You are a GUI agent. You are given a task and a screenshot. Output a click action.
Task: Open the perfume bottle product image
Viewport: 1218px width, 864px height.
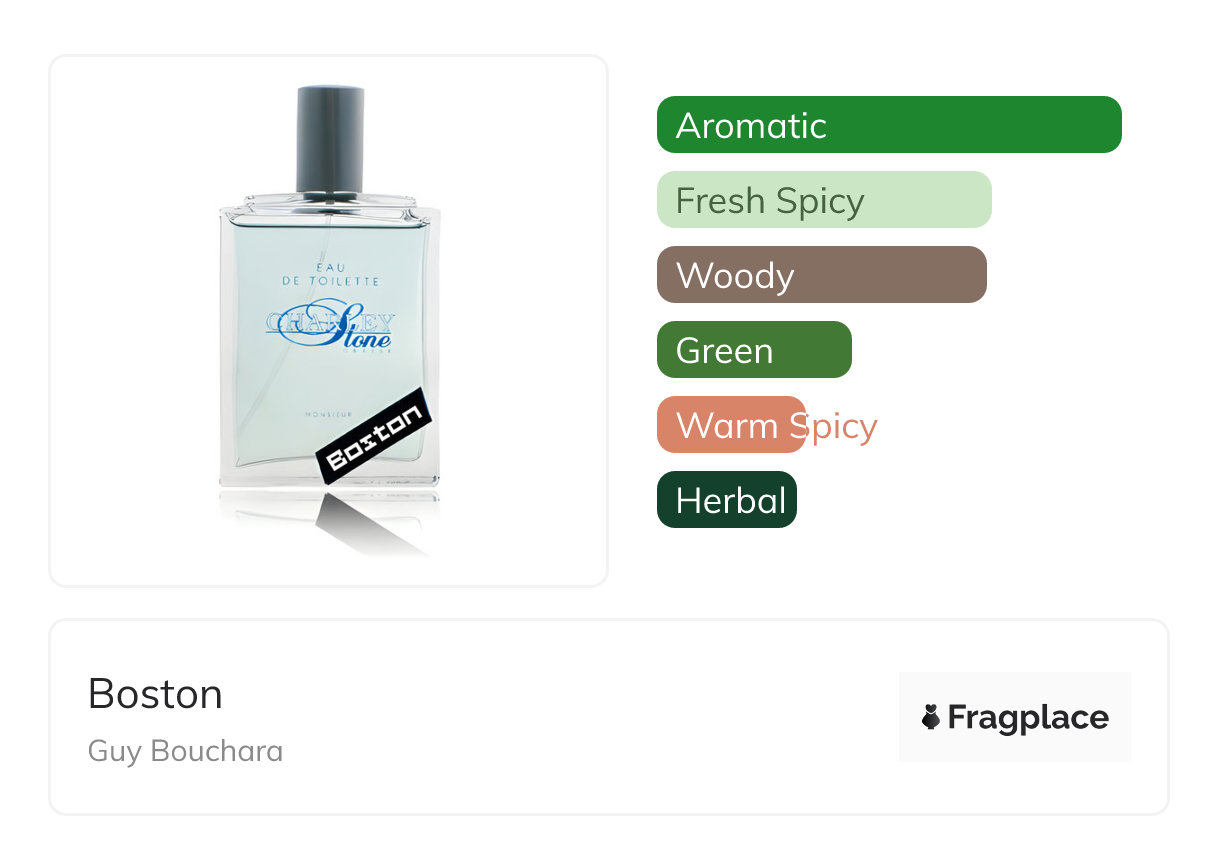click(x=329, y=321)
